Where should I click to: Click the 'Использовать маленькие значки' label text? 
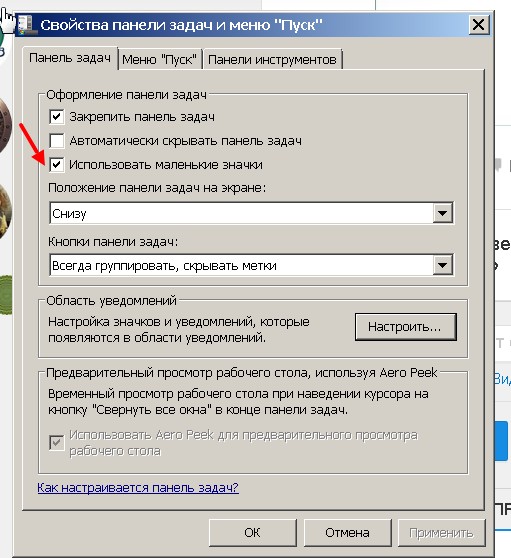tap(166, 164)
